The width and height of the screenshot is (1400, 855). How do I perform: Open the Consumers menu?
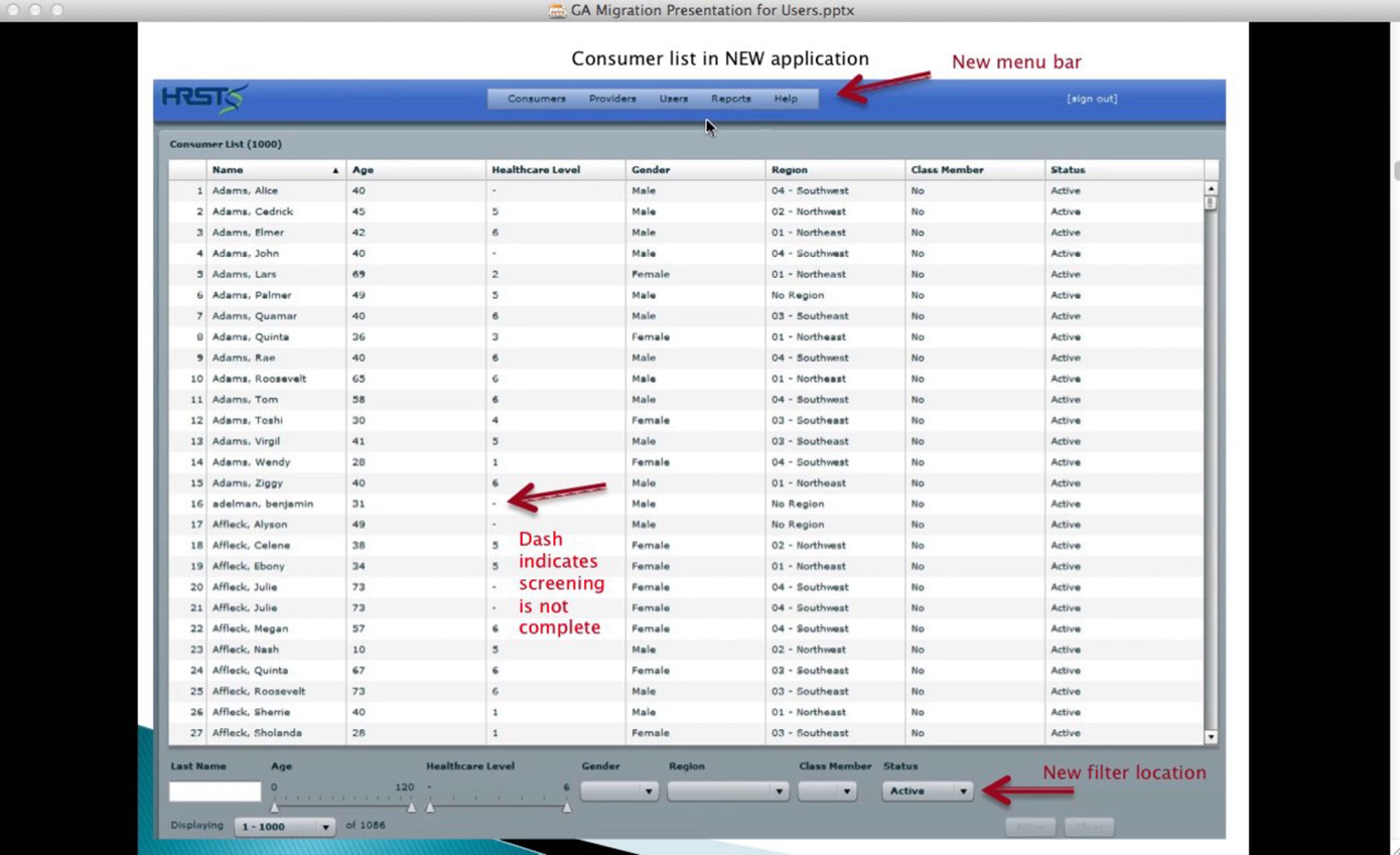pyautogui.click(x=536, y=99)
